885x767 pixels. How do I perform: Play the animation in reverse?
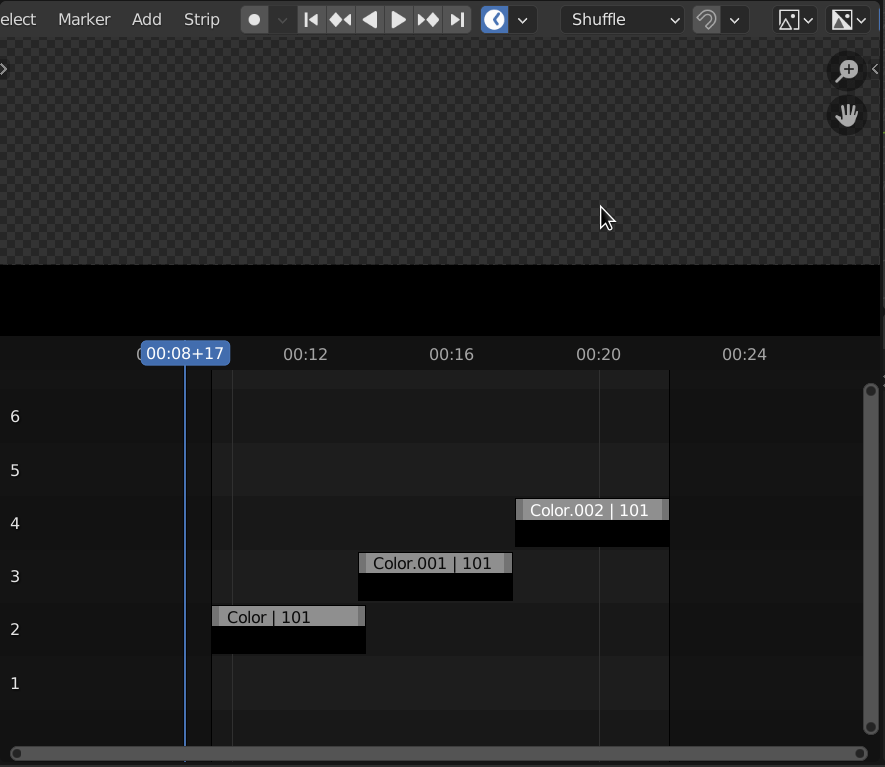[x=369, y=19]
